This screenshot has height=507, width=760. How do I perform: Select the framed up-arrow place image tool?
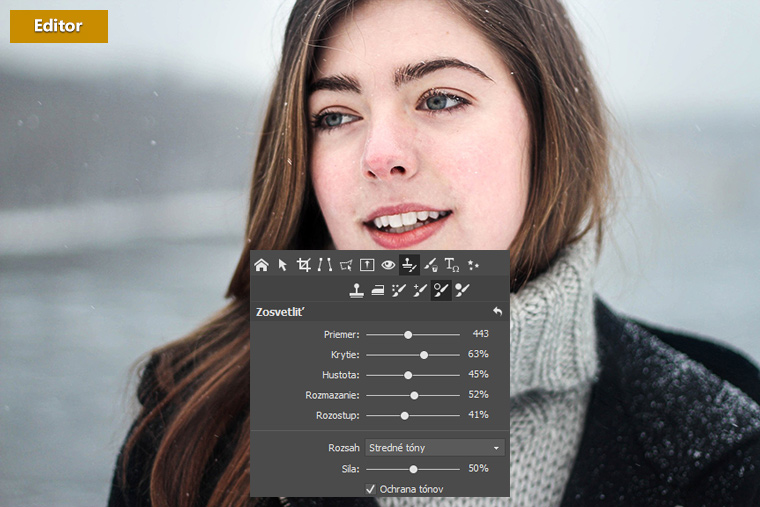(x=367, y=265)
